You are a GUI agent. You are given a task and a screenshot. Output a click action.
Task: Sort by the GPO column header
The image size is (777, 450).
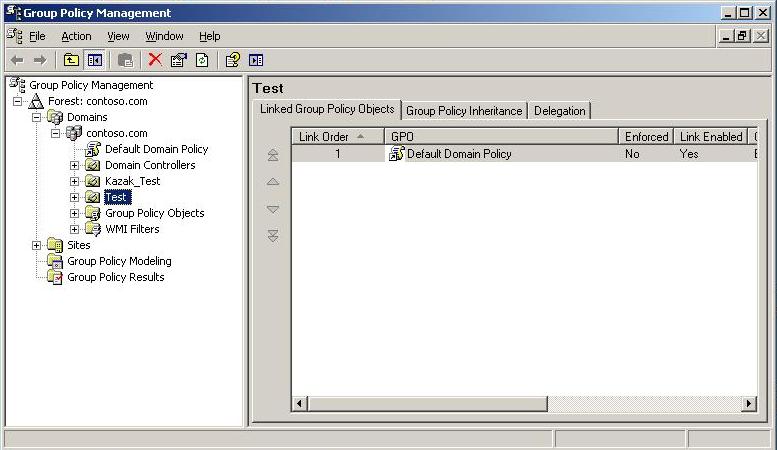tap(501, 136)
